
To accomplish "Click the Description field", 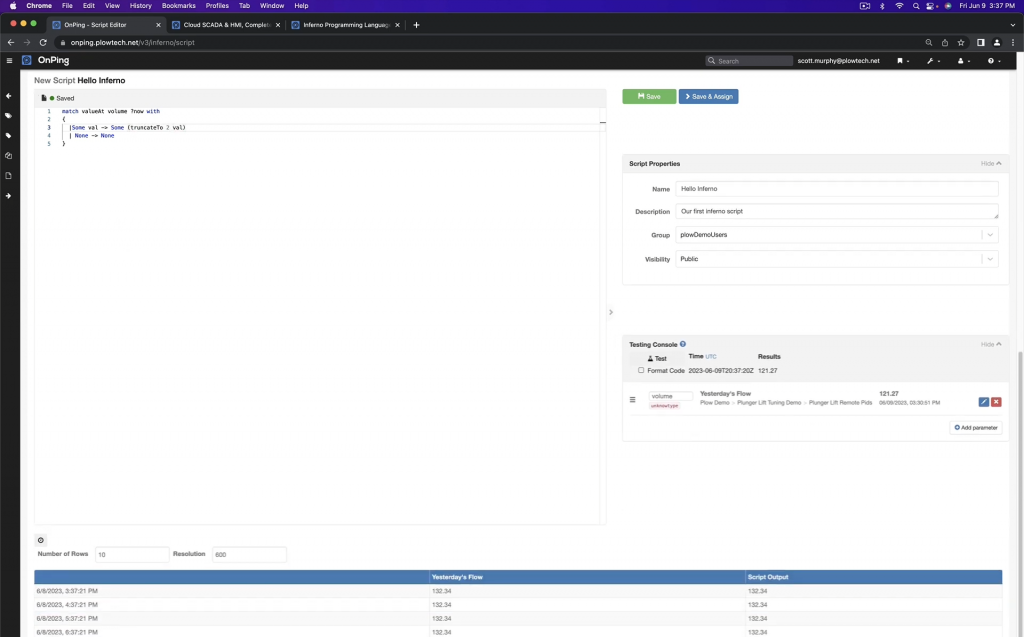I will (x=837, y=212).
